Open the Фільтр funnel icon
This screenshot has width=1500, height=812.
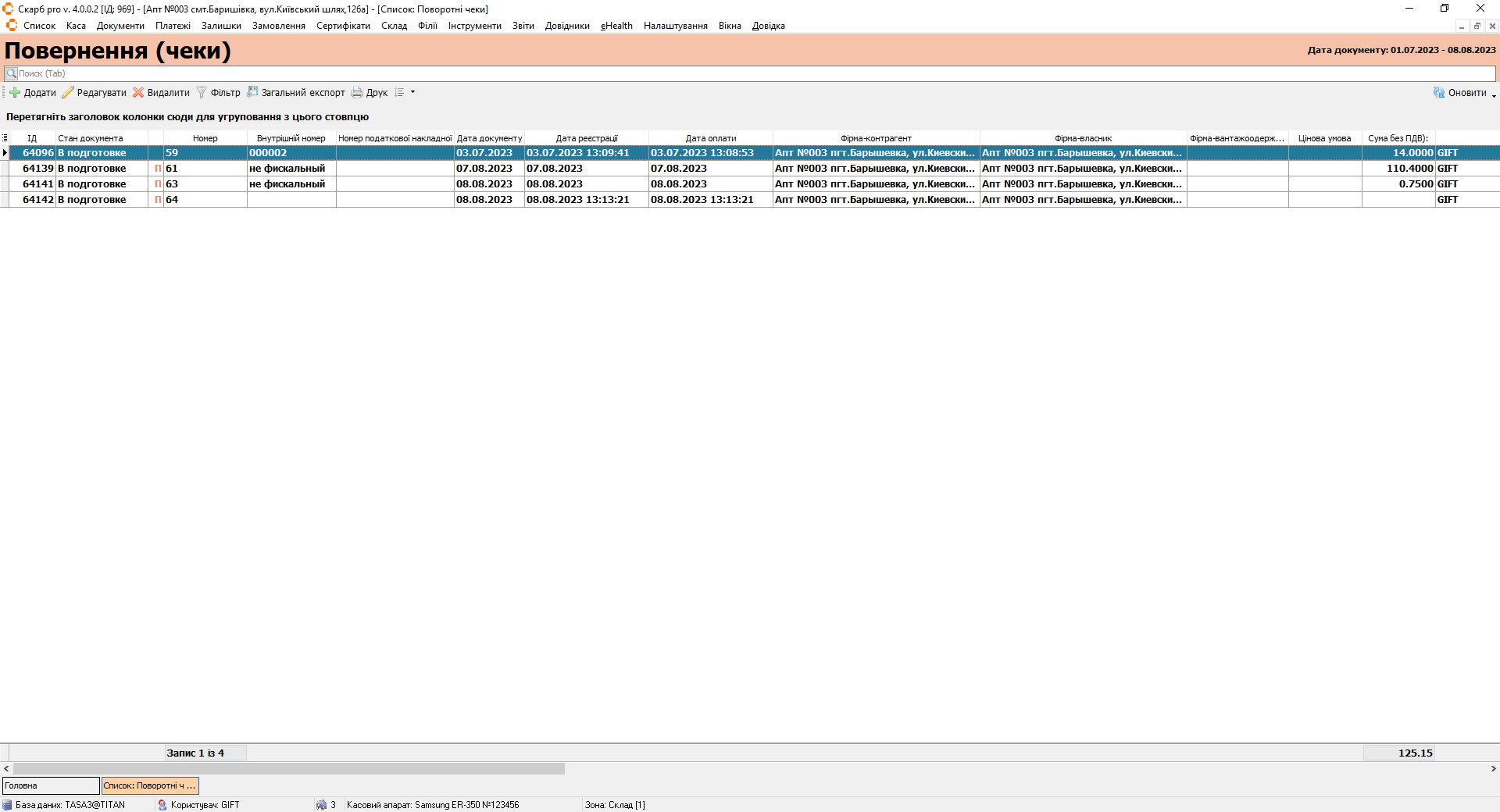pyautogui.click(x=202, y=92)
